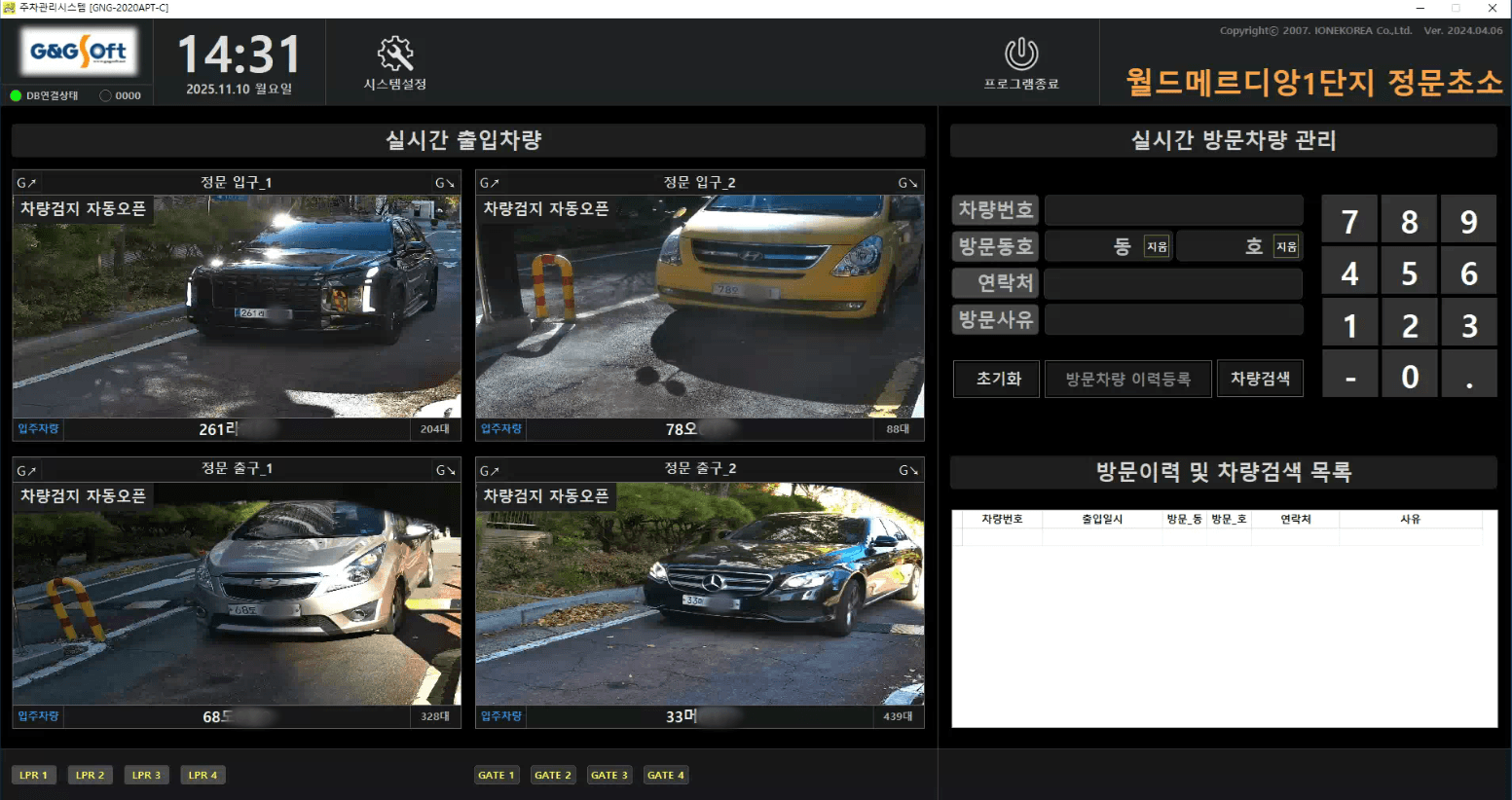Screen dimensions: 1512x800
Task: Toggle the LPR 4 status button
Action: pyautogui.click(x=203, y=775)
